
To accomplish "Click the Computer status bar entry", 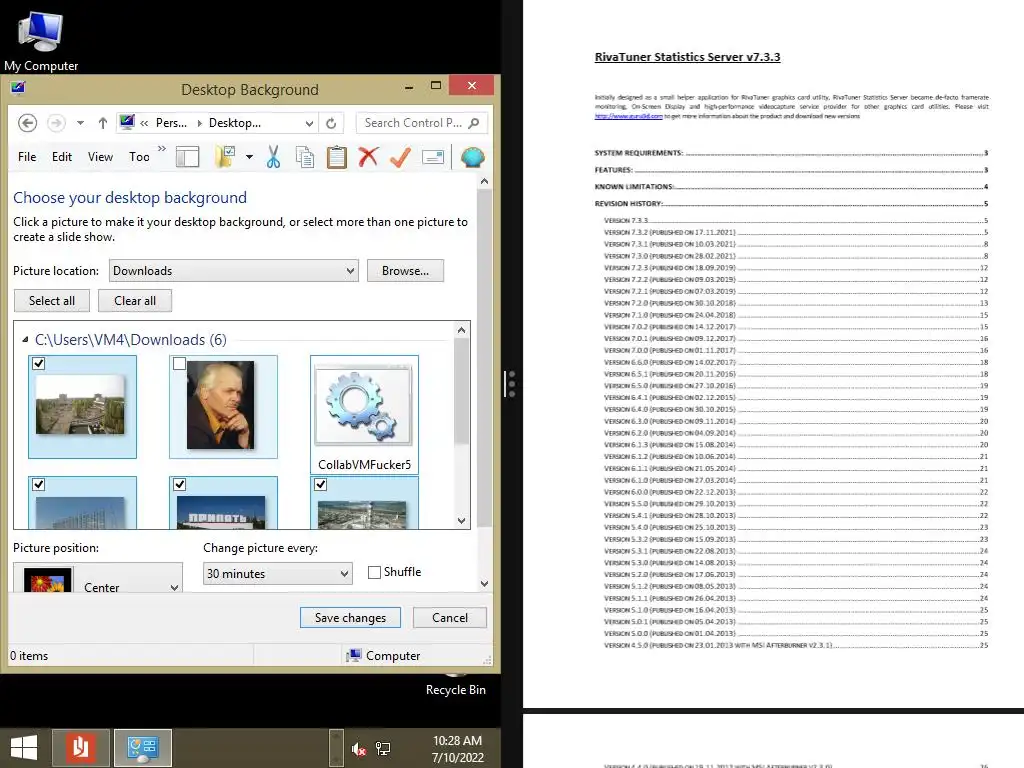I will [x=383, y=655].
